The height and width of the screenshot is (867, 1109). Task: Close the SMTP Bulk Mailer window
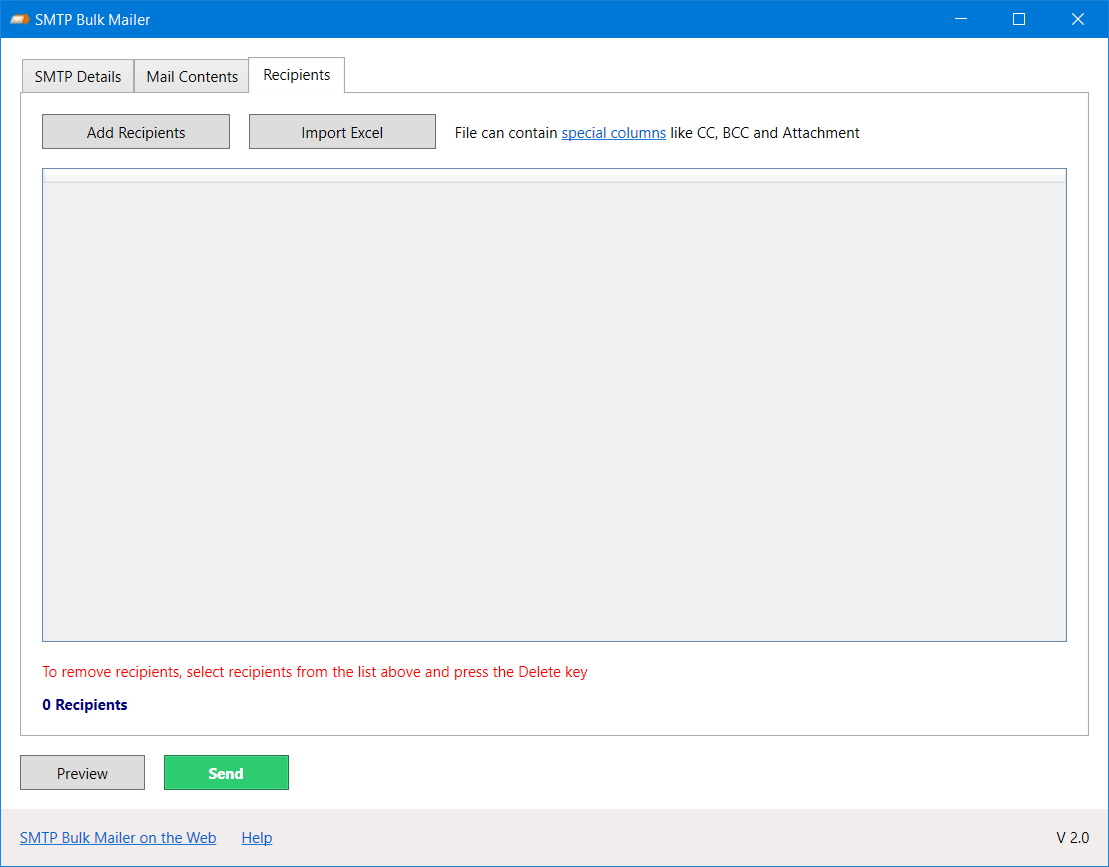(1078, 19)
